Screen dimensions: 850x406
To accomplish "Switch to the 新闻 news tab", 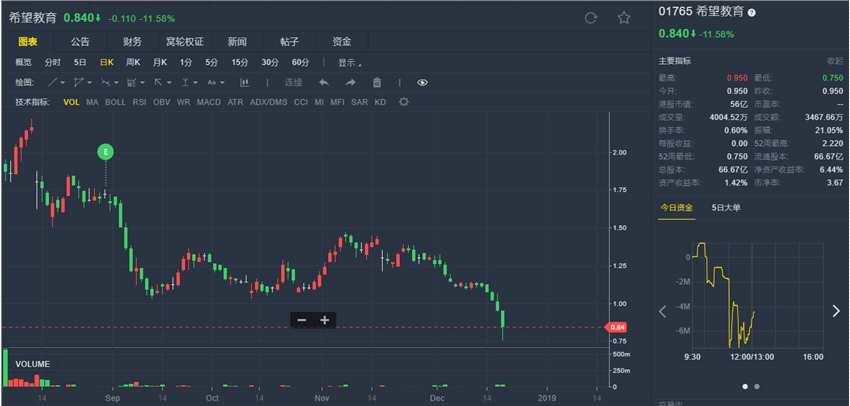I will [237, 42].
